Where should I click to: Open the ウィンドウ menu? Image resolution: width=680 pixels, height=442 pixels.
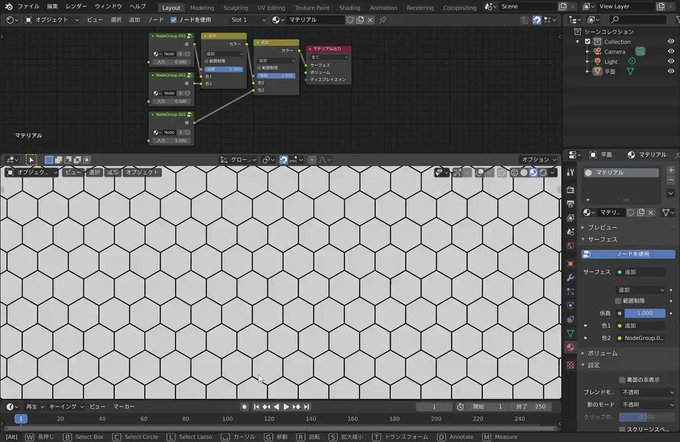coord(108,7)
